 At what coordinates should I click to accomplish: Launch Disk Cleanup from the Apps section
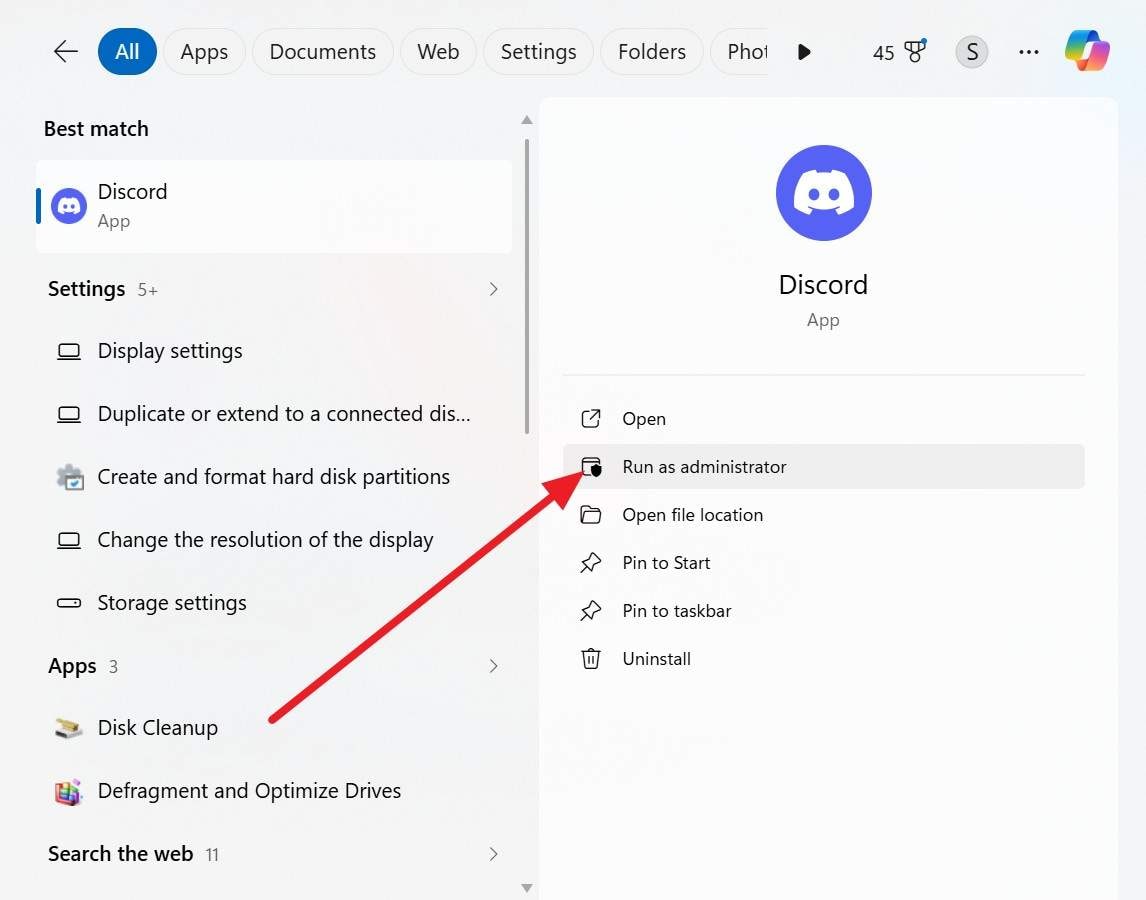coord(157,727)
